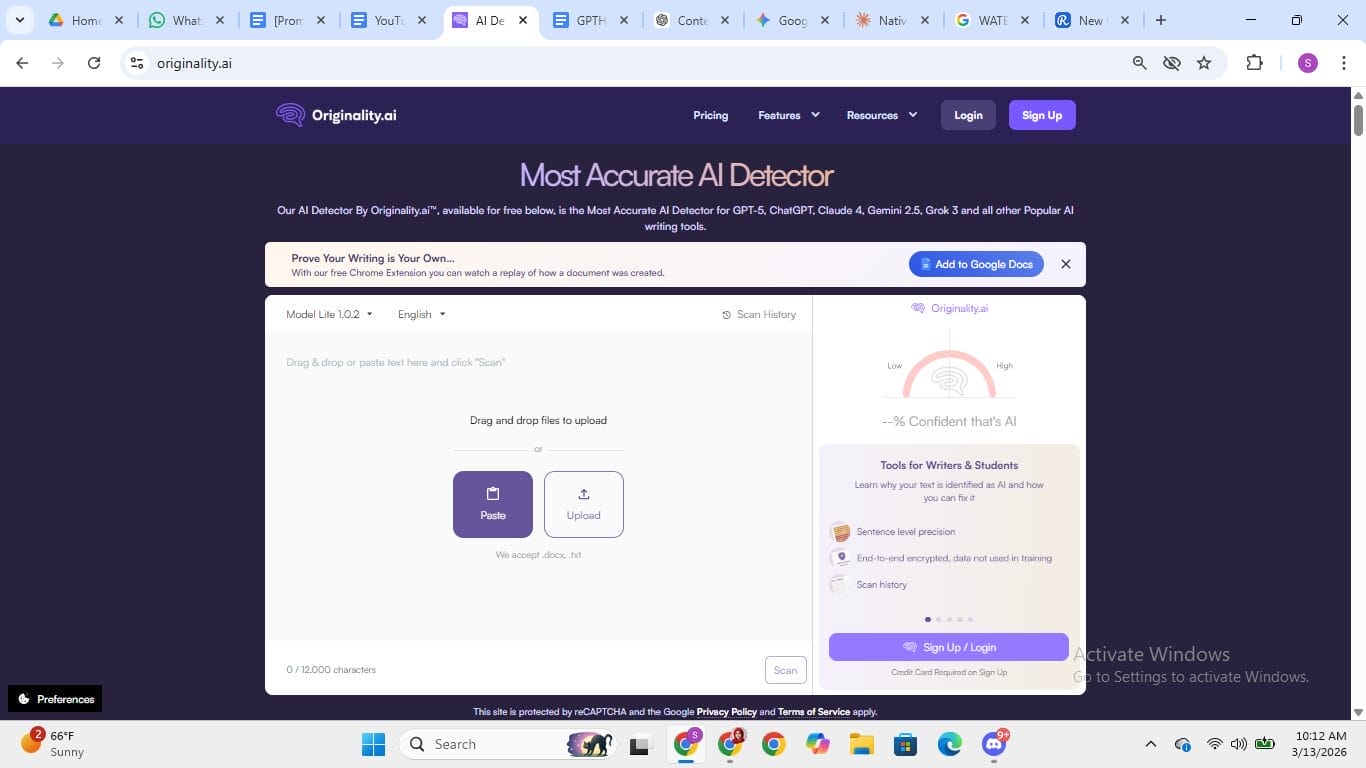This screenshot has height=768, width=1366.
Task: Open the English language dropdown
Action: (x=421, y=314)
